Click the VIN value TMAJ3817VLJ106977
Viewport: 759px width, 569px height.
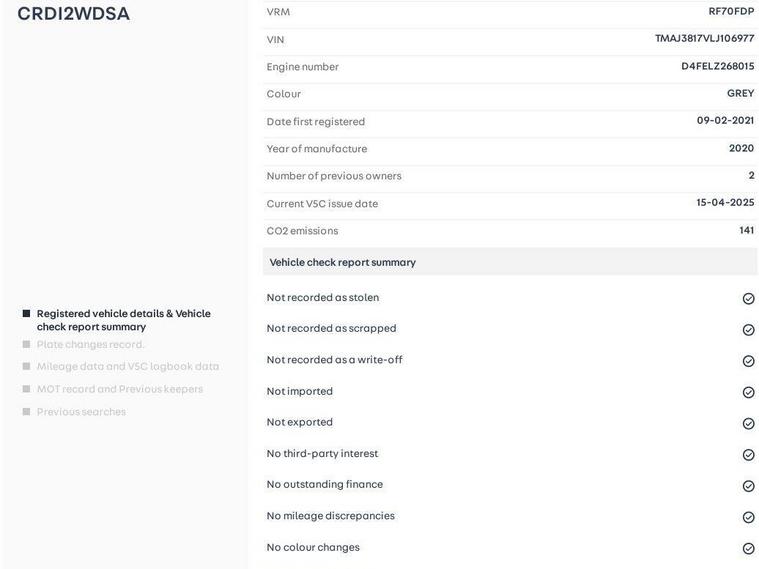(704, 38)
